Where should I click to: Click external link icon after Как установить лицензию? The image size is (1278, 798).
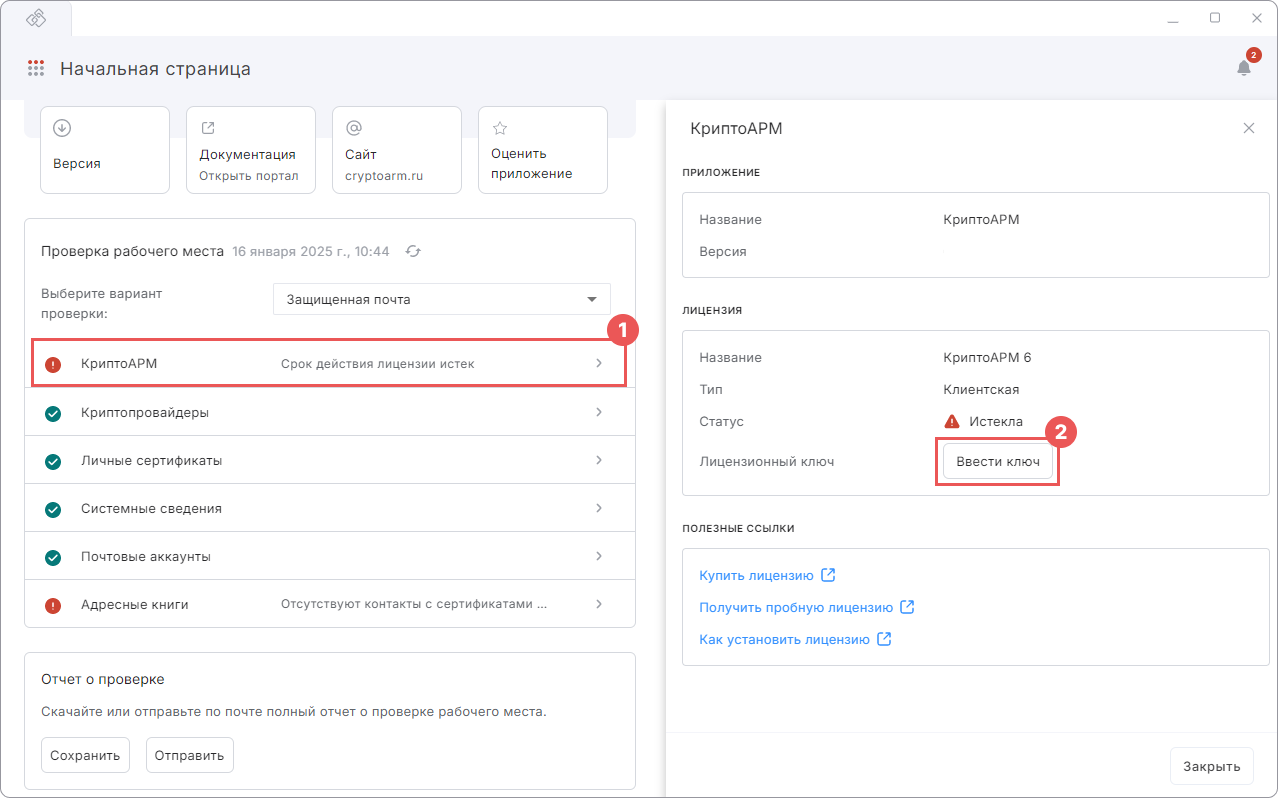(x=884, y=639)
